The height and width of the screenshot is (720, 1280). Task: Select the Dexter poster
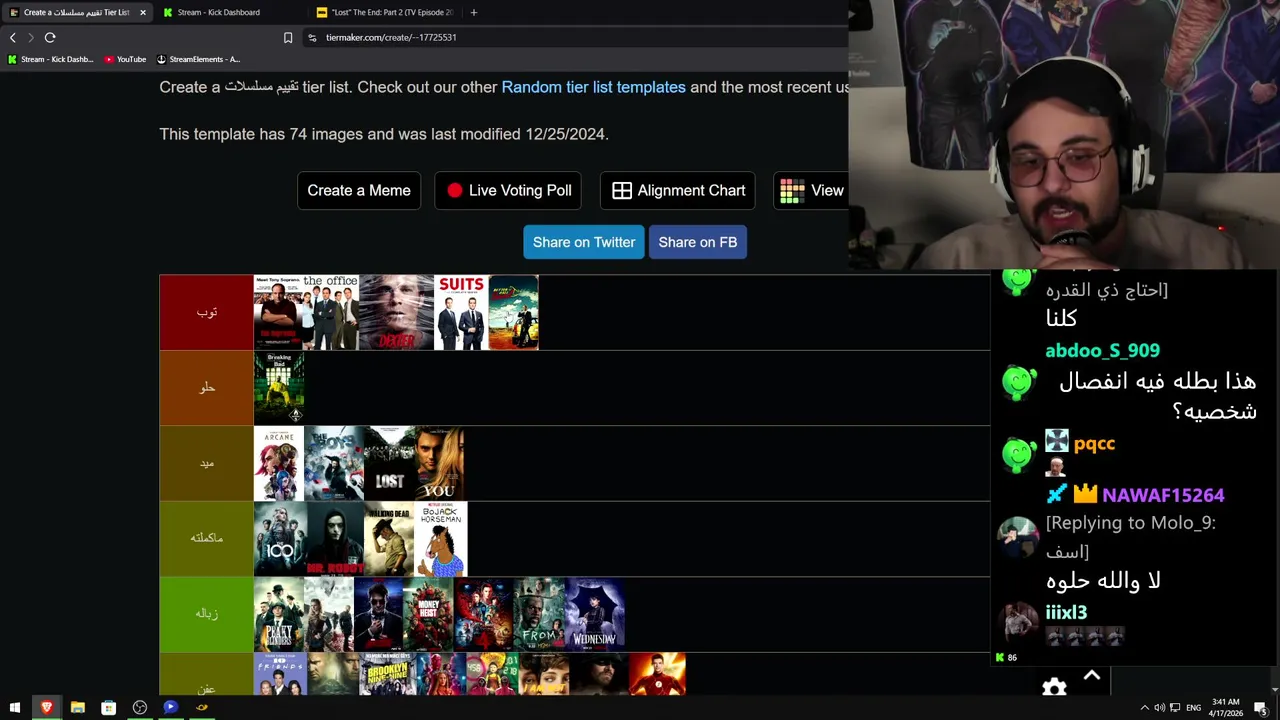click(396, 312)
